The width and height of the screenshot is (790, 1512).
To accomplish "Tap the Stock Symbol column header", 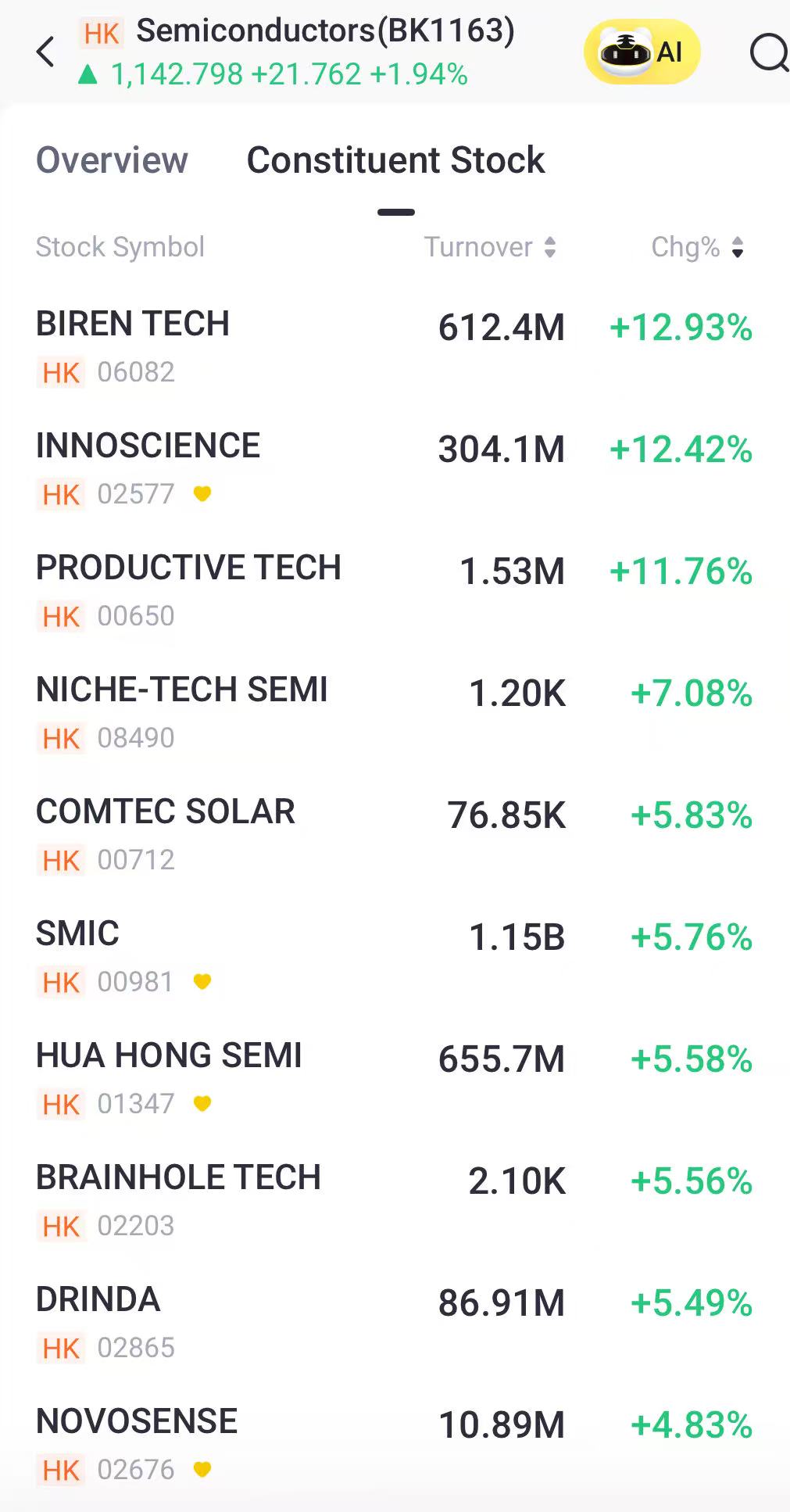I will (x=120, y=247).
